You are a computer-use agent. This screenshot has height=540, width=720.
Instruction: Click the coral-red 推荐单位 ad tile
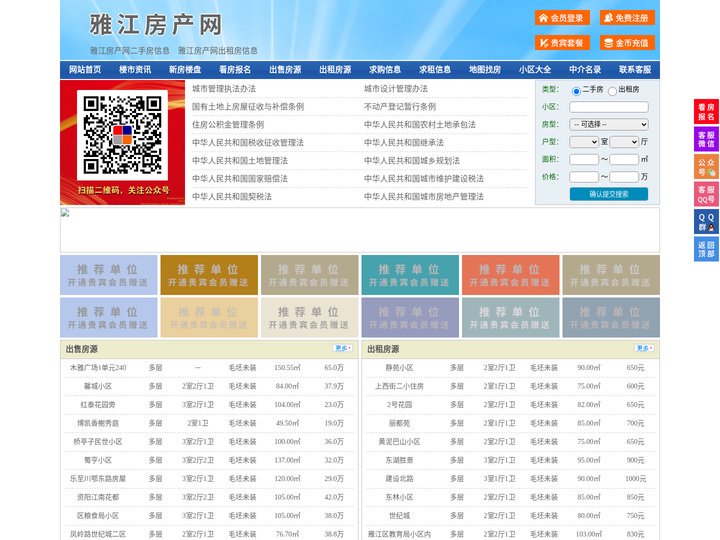pyautogui.click(x=511, y=275)
